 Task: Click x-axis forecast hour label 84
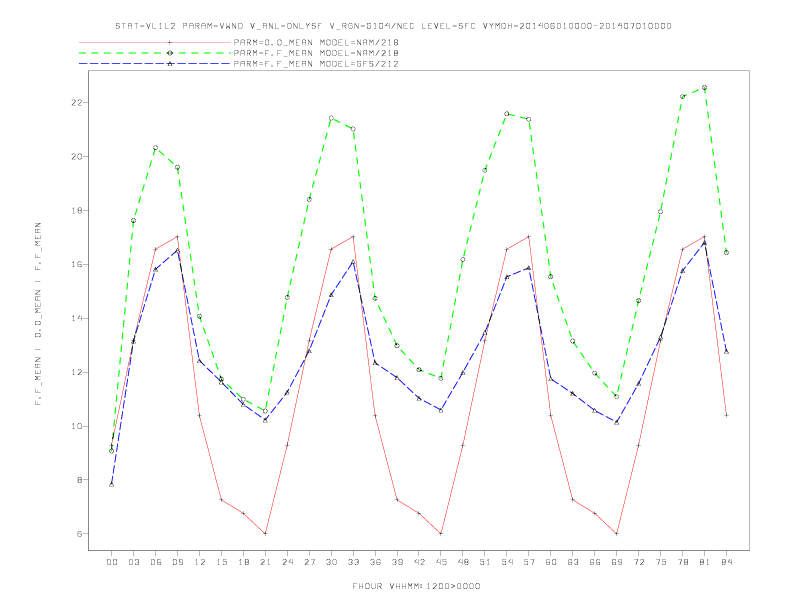[x=726, y=562]
